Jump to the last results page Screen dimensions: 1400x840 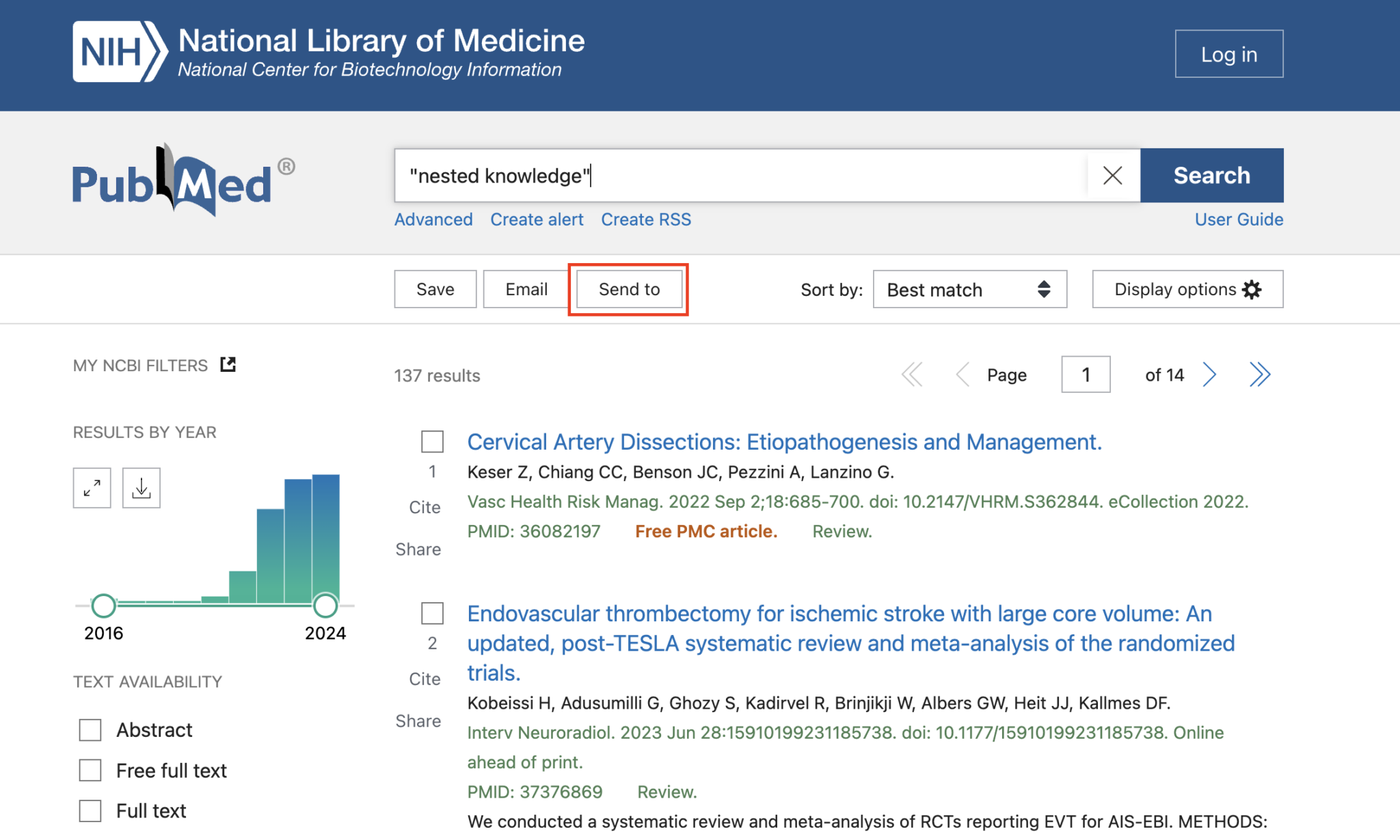(x=1260, y=375)
